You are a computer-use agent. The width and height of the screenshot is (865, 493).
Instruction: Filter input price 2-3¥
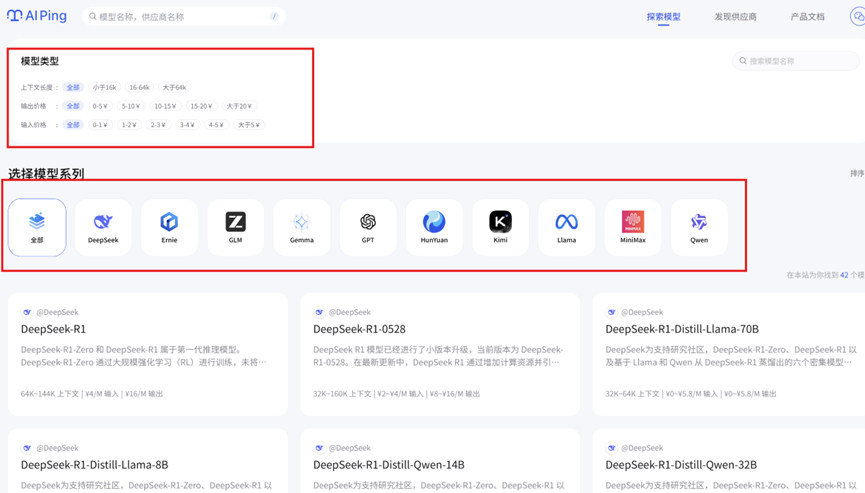pos(158,125)
